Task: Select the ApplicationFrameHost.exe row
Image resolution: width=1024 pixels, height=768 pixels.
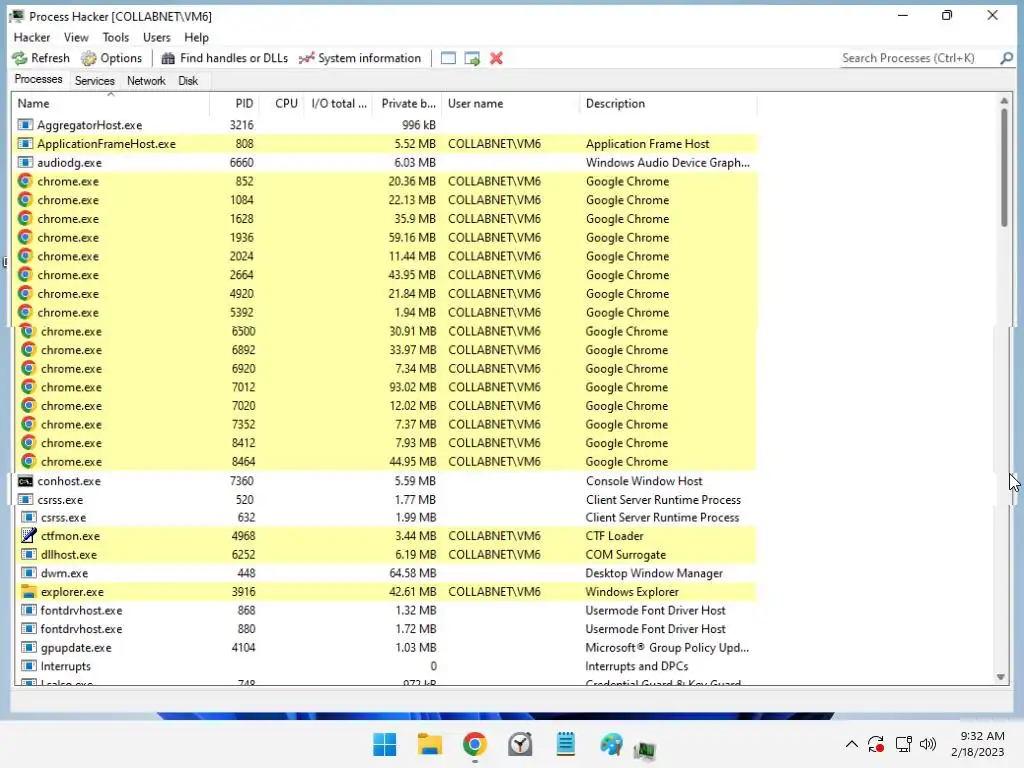Action: (x=385, y=144)
